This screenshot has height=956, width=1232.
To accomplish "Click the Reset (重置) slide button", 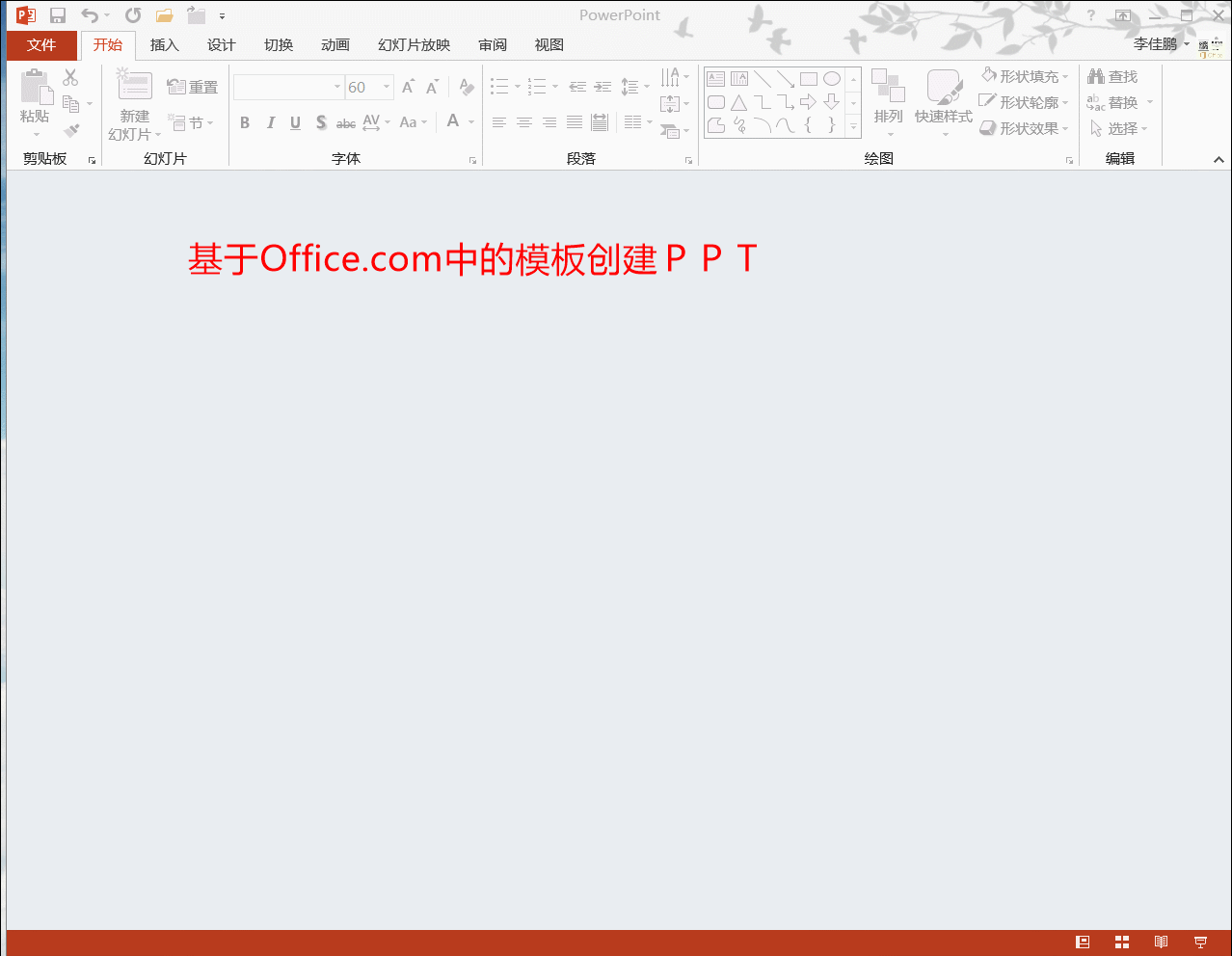I will click(193, 87).
